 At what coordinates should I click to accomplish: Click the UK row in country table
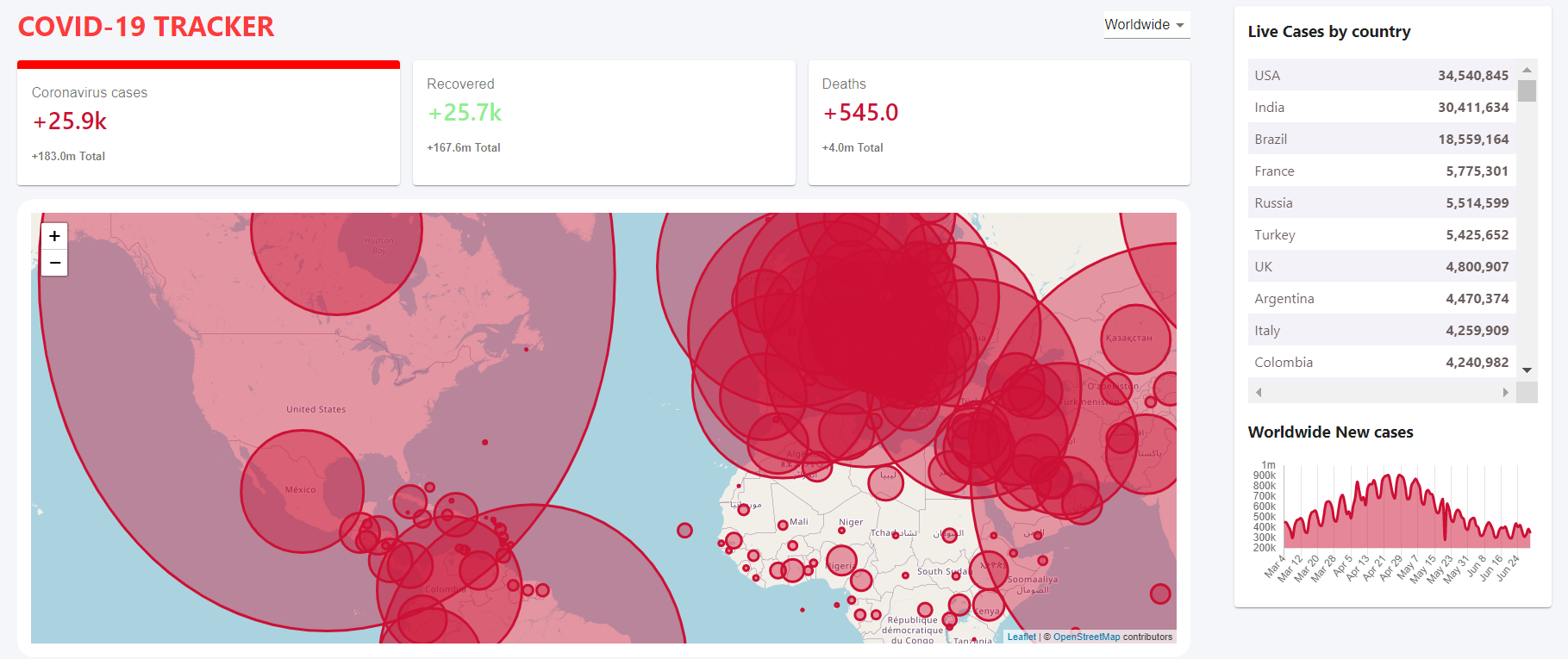coord(1382,266)
